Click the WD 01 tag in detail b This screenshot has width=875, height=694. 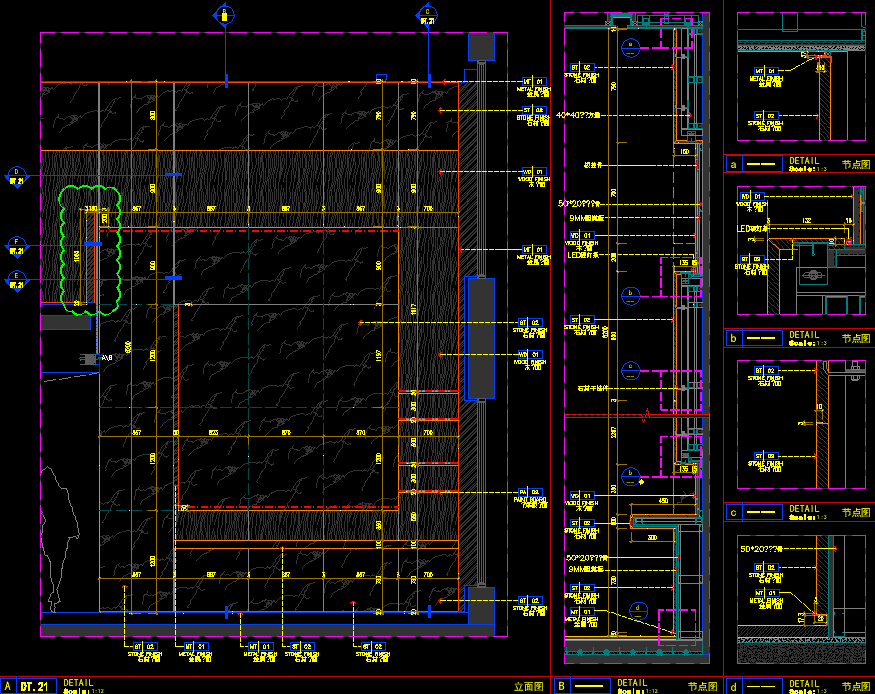[752, 196]
